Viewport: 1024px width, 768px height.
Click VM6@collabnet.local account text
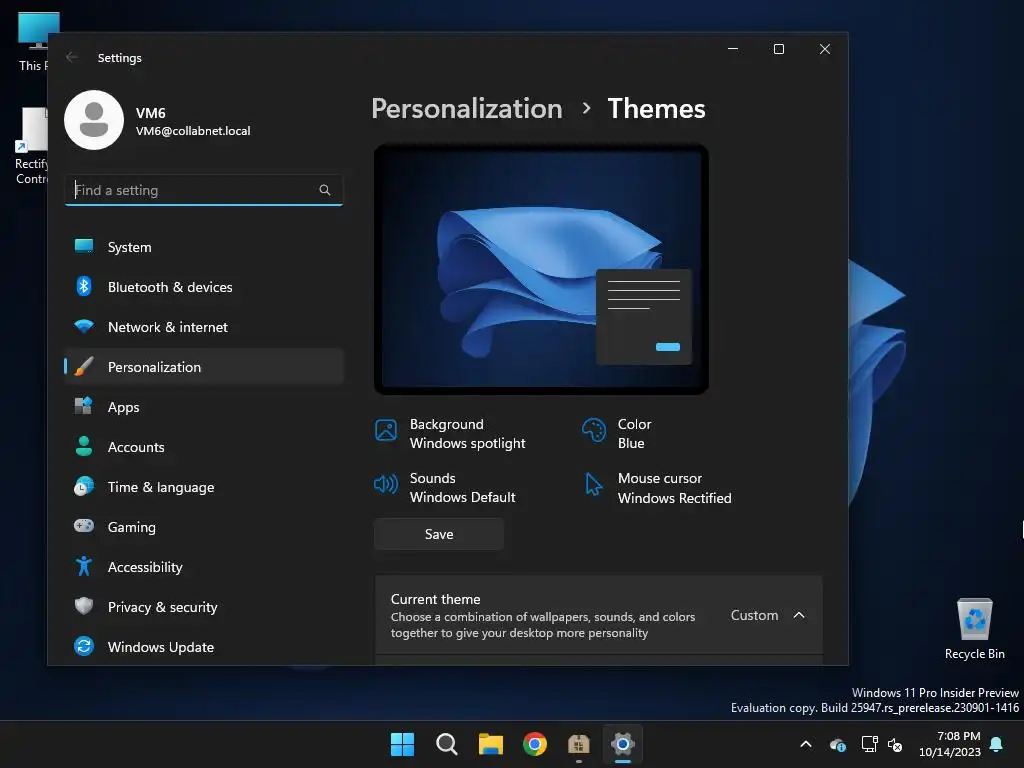coord(193,131)
